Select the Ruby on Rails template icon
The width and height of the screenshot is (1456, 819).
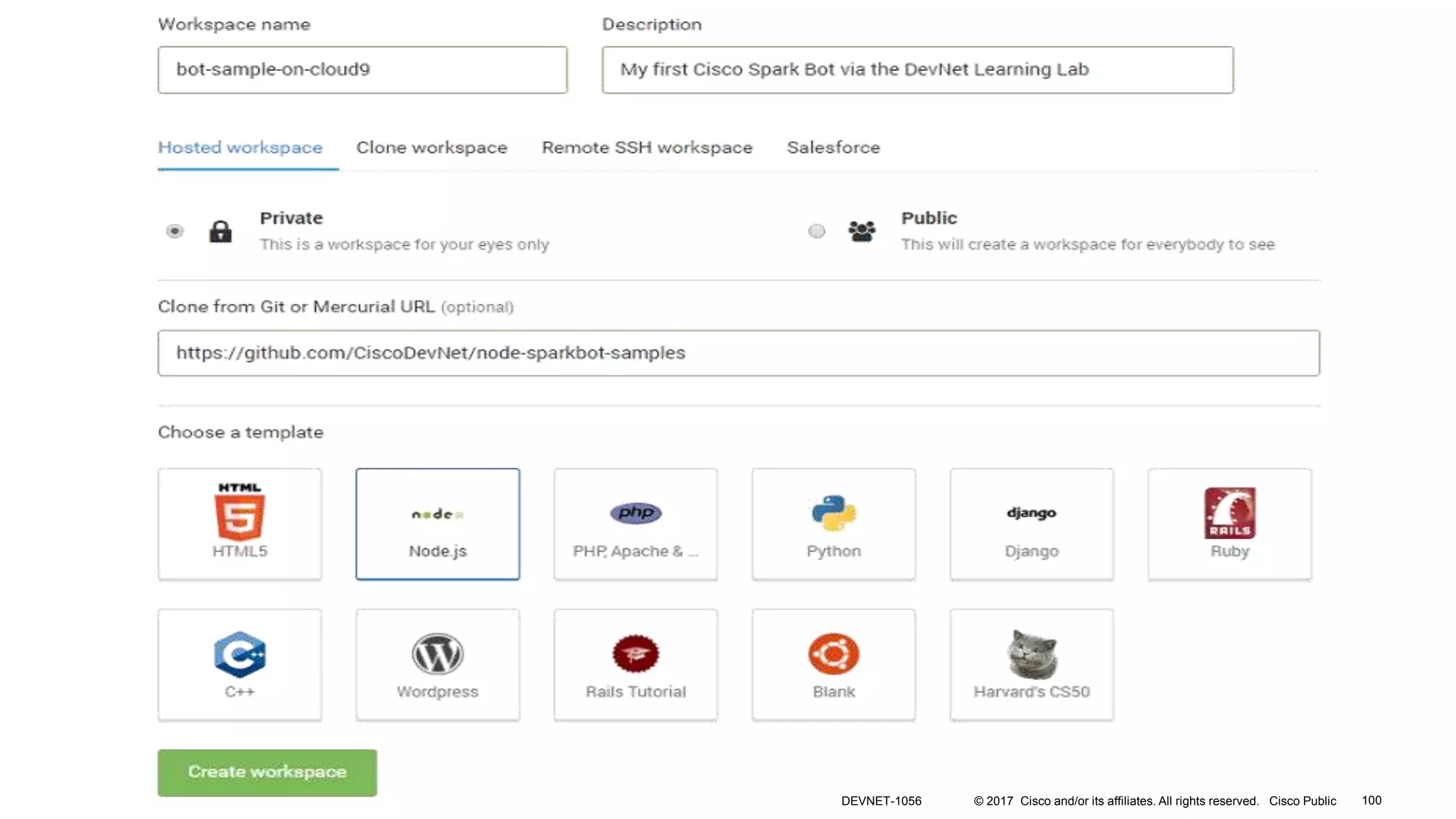1229,513
